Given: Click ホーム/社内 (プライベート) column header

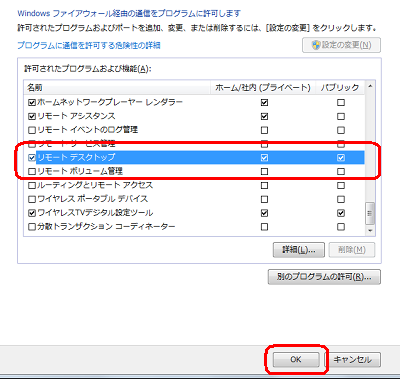Looking at the screenshot, I should point(263,87).
